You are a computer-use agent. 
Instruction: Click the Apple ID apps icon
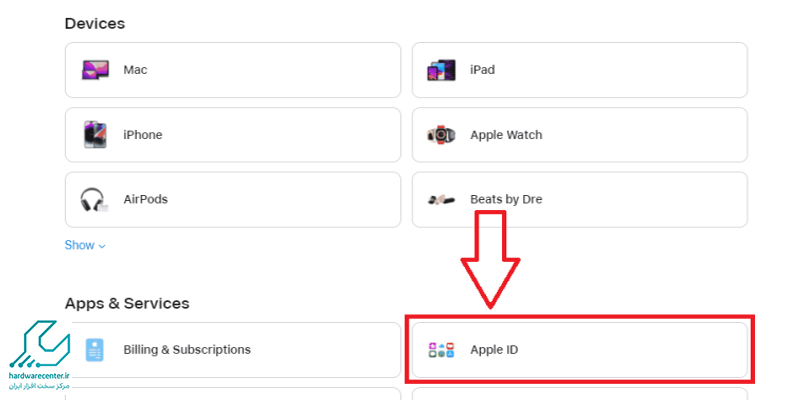(x=442, y=350)
